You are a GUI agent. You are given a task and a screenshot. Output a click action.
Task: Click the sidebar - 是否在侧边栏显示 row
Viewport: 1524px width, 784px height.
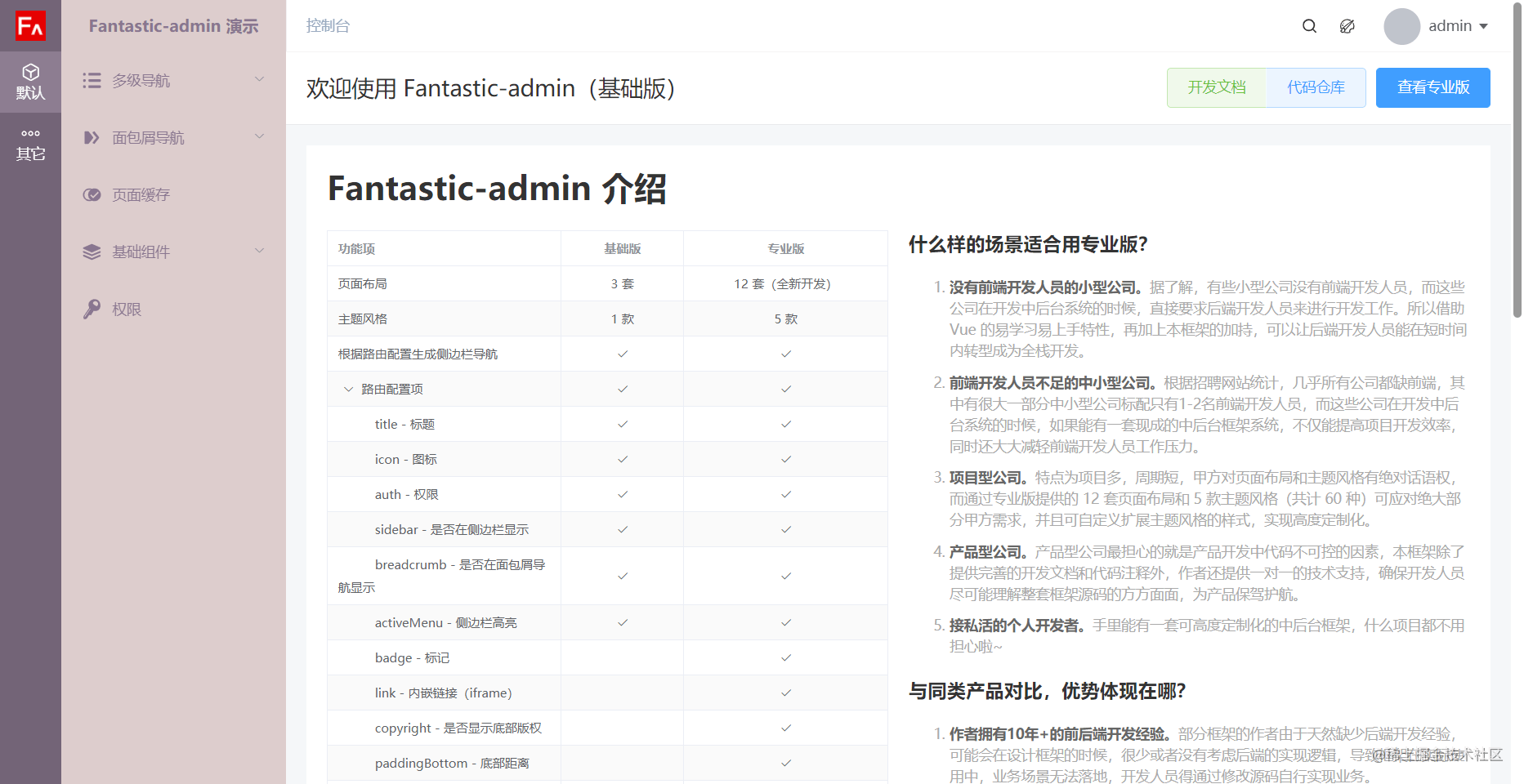[x=607, y=529]
